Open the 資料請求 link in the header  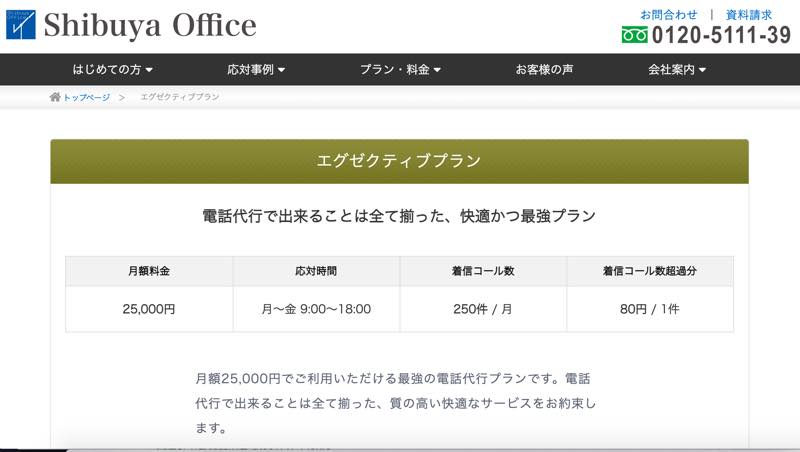tap(748, 14)
